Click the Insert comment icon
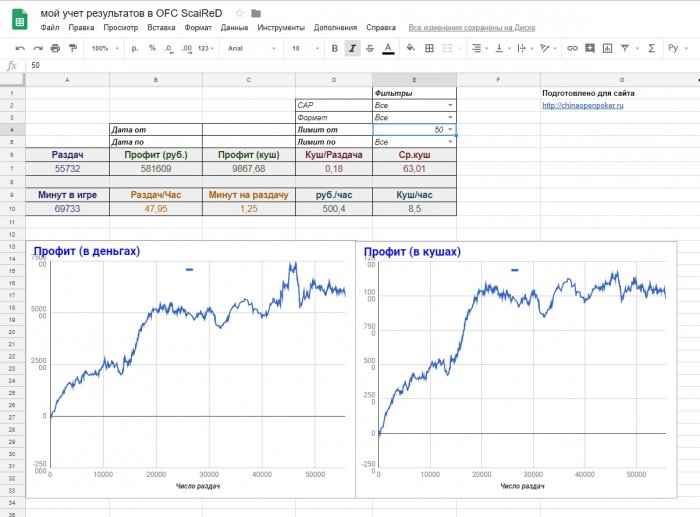The width and height of the screenshot is (700, 517). [x=590, y=47]
